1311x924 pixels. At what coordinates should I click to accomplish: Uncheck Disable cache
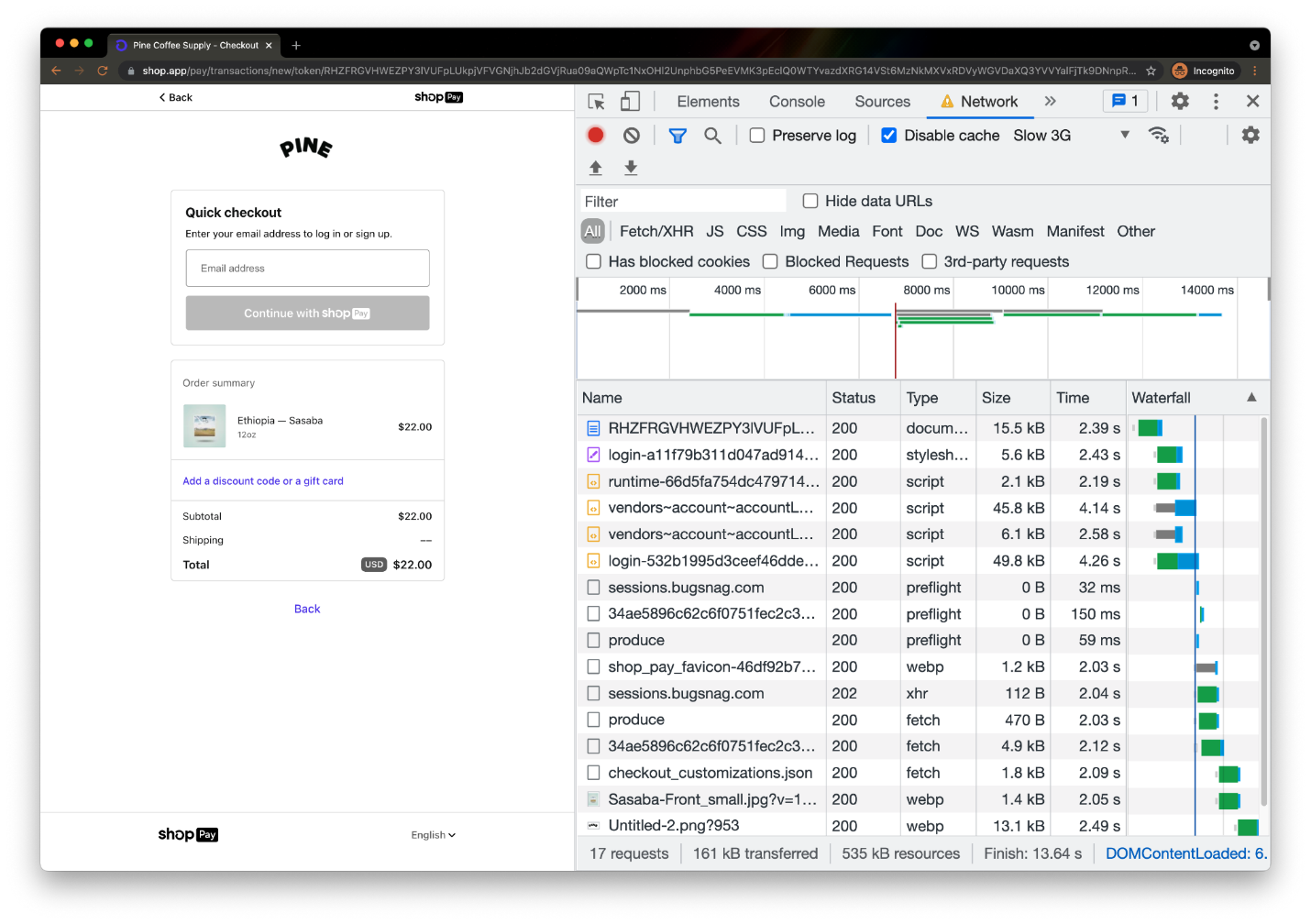click(x=888, y=136)
